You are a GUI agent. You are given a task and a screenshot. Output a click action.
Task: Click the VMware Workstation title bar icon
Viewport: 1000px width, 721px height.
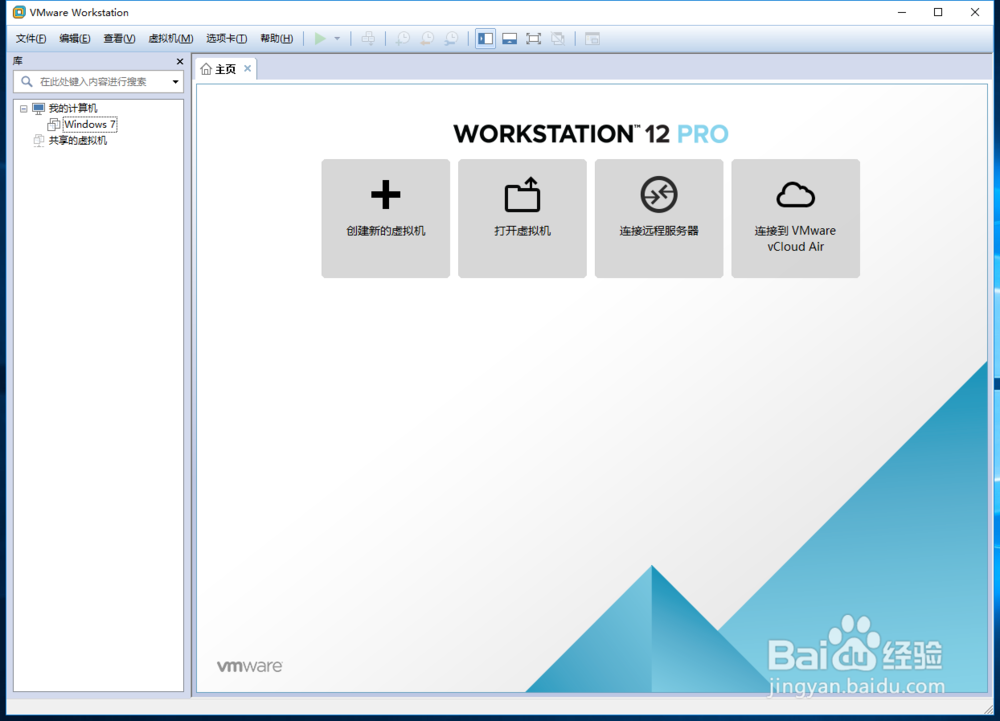pos(19,12)
